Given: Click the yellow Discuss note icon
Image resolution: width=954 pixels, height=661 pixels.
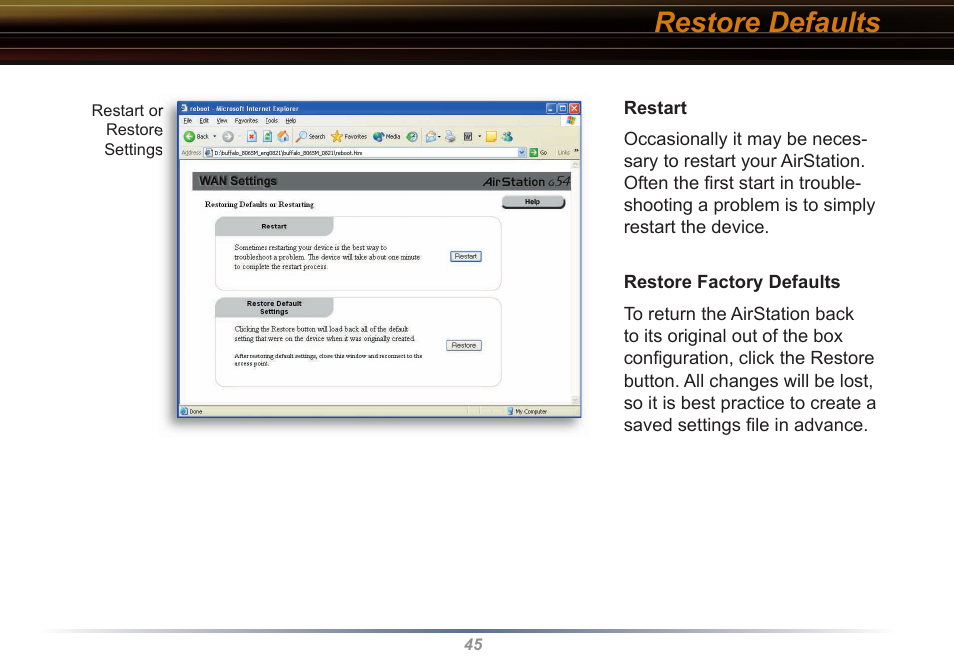Looking at the screenshot, I should 491,137.
